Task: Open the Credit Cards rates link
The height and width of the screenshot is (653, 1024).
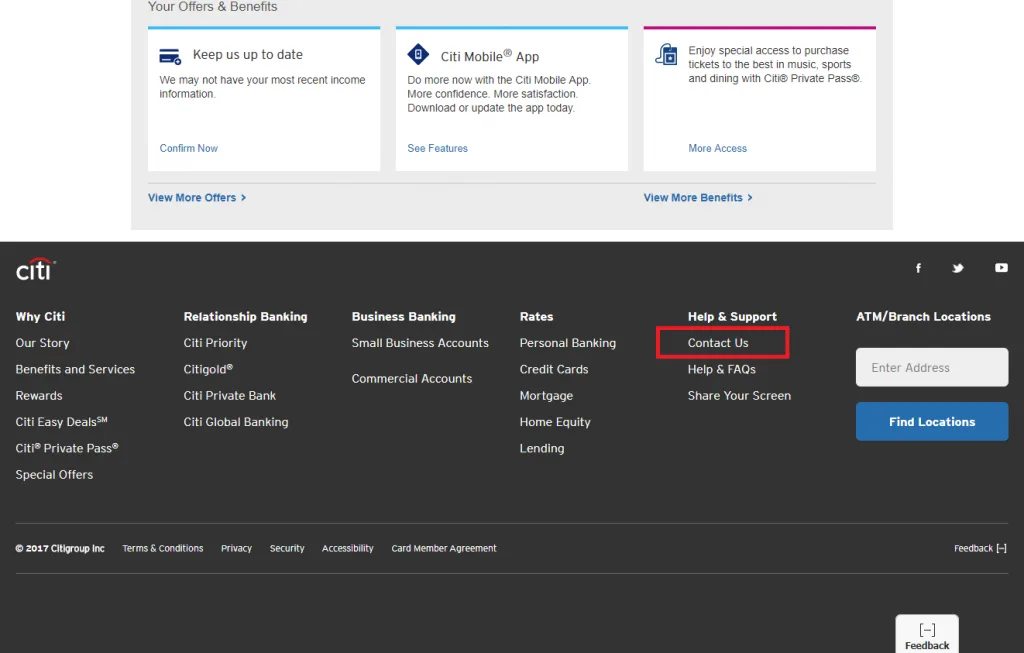Action: coord(554,369)
